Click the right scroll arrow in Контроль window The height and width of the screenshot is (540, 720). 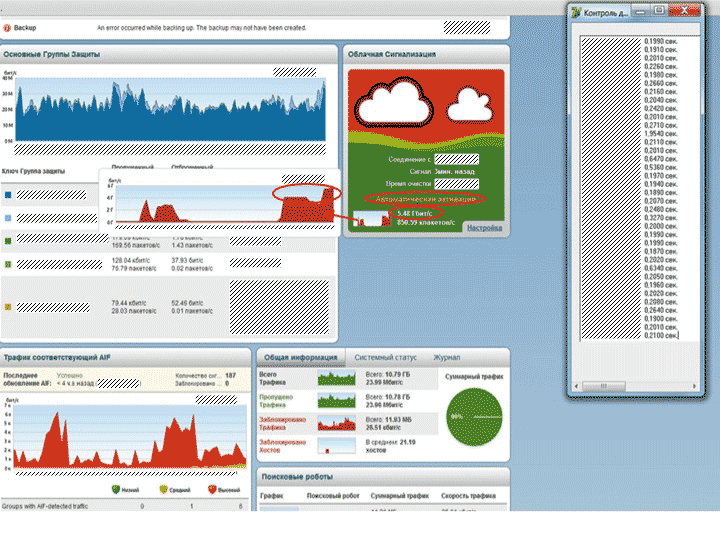(694, 386)
